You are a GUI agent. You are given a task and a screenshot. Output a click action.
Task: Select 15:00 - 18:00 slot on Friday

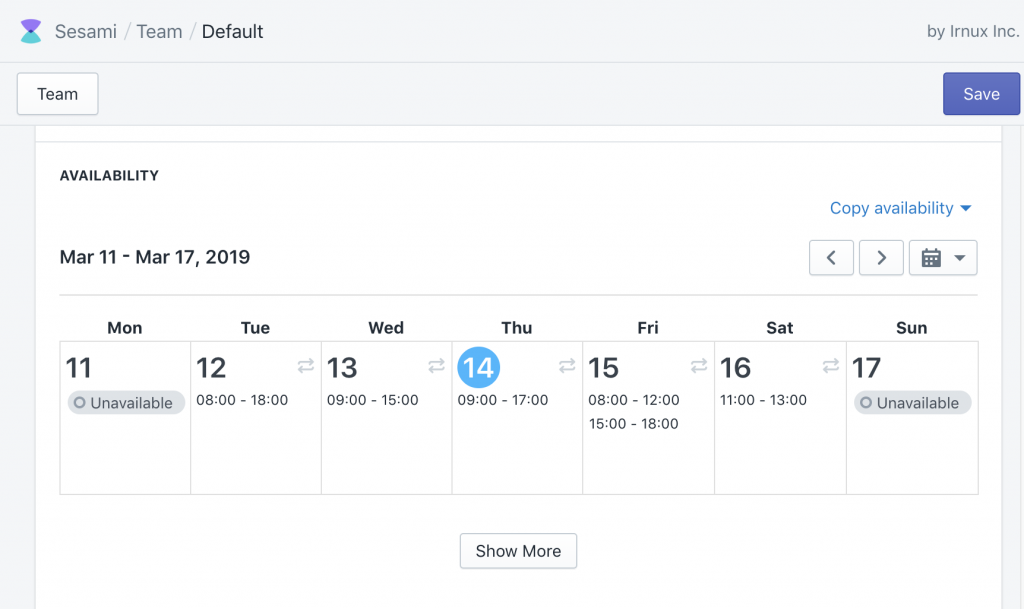(633, 424)
